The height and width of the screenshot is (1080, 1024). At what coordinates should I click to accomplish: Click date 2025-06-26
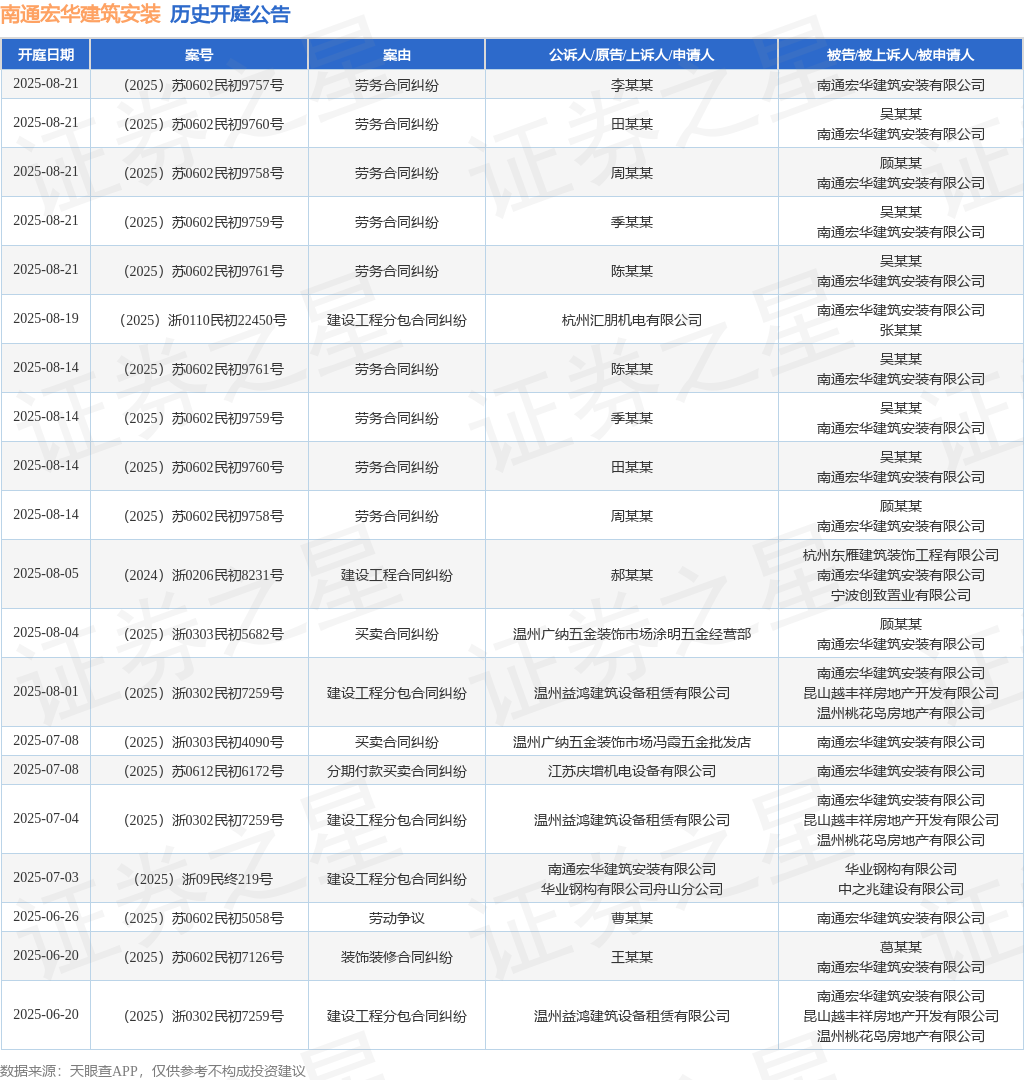[45, 916]
